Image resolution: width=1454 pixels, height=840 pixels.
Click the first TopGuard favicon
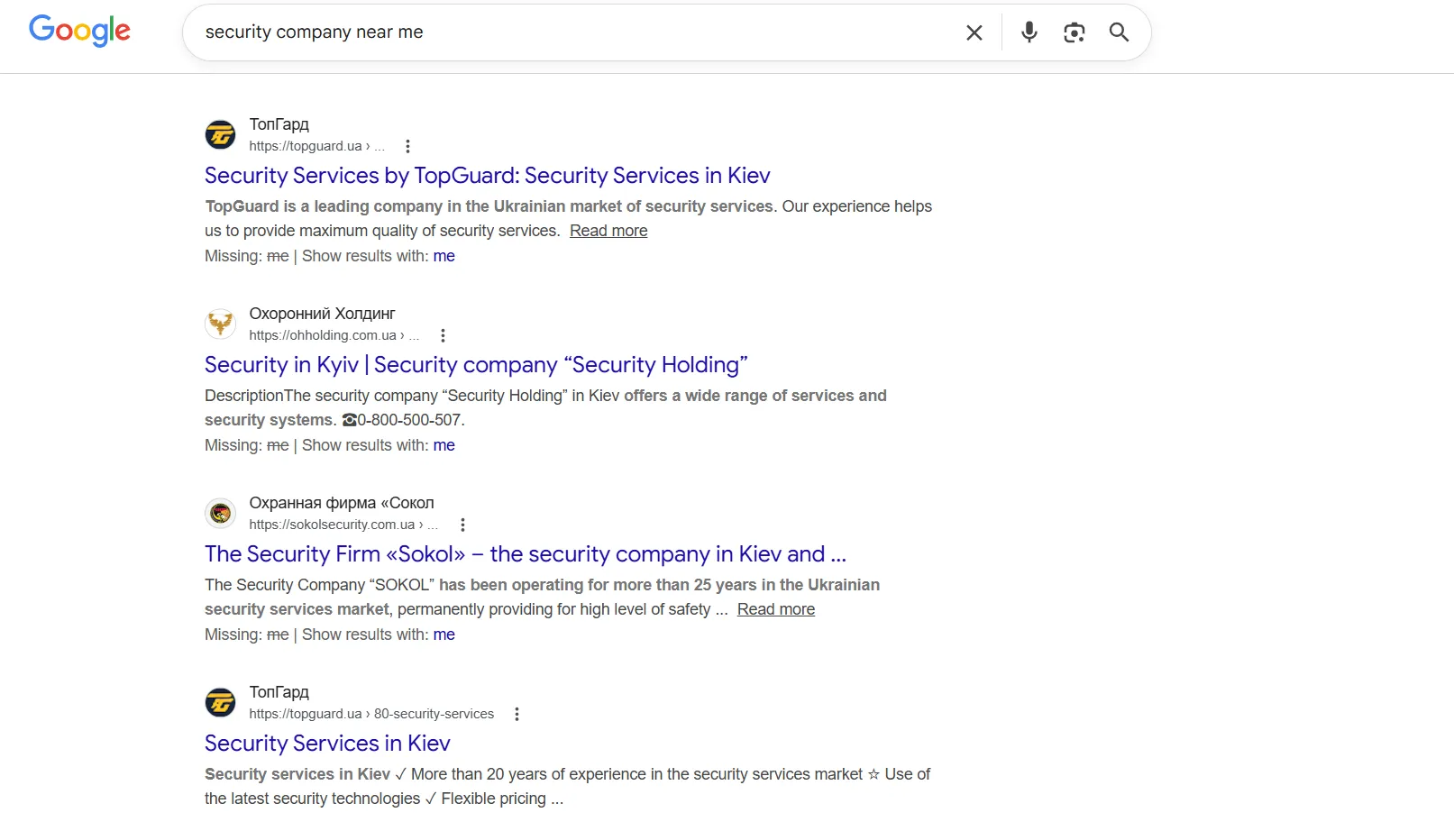point(220,135)
